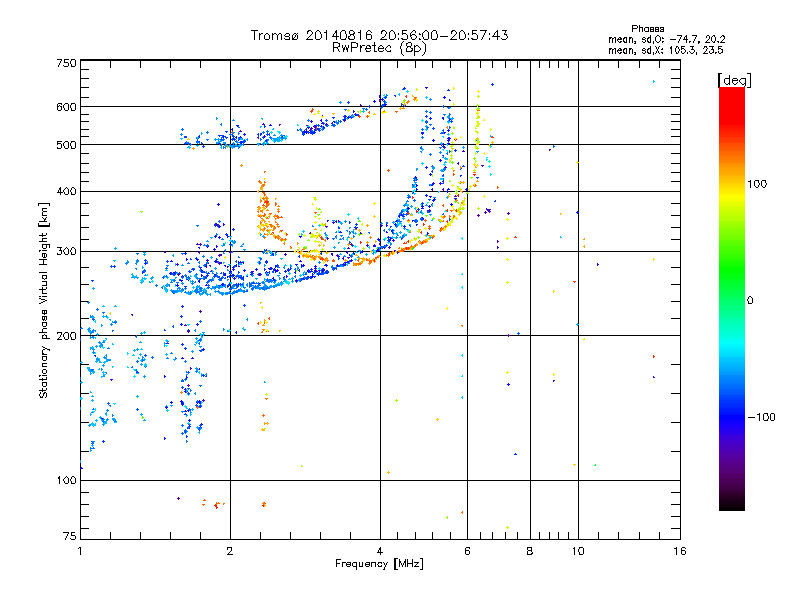The width and height of the screenshot is (800, 600).
Task: Click the '[deg]' colorbar unit label
Action: (x=734, y=80)
